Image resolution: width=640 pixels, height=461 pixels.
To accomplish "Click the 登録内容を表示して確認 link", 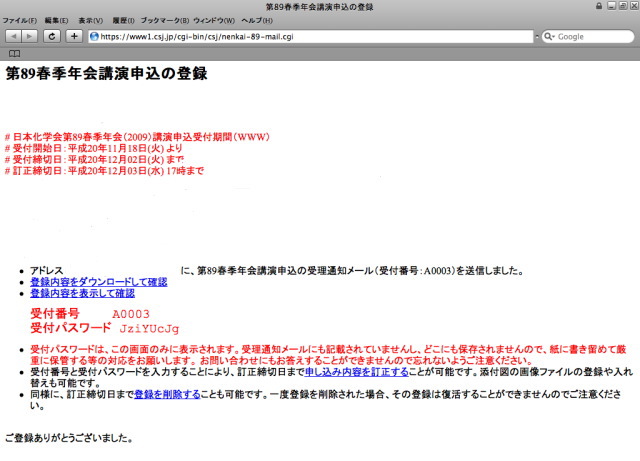I will click(x=82, y=294).
